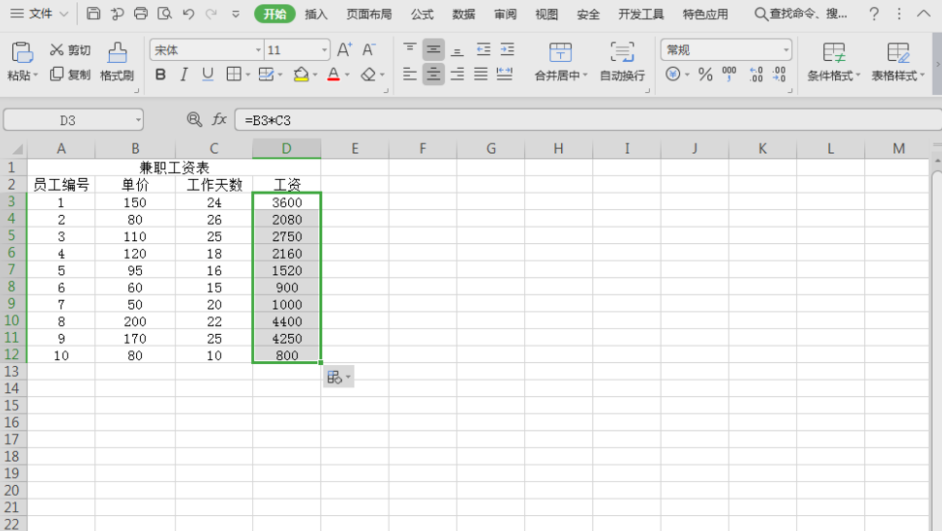Image resolution: width=942 pixels, height=531 pixels.
Task: Click the Print icon
Action: [x=141, y=13]
